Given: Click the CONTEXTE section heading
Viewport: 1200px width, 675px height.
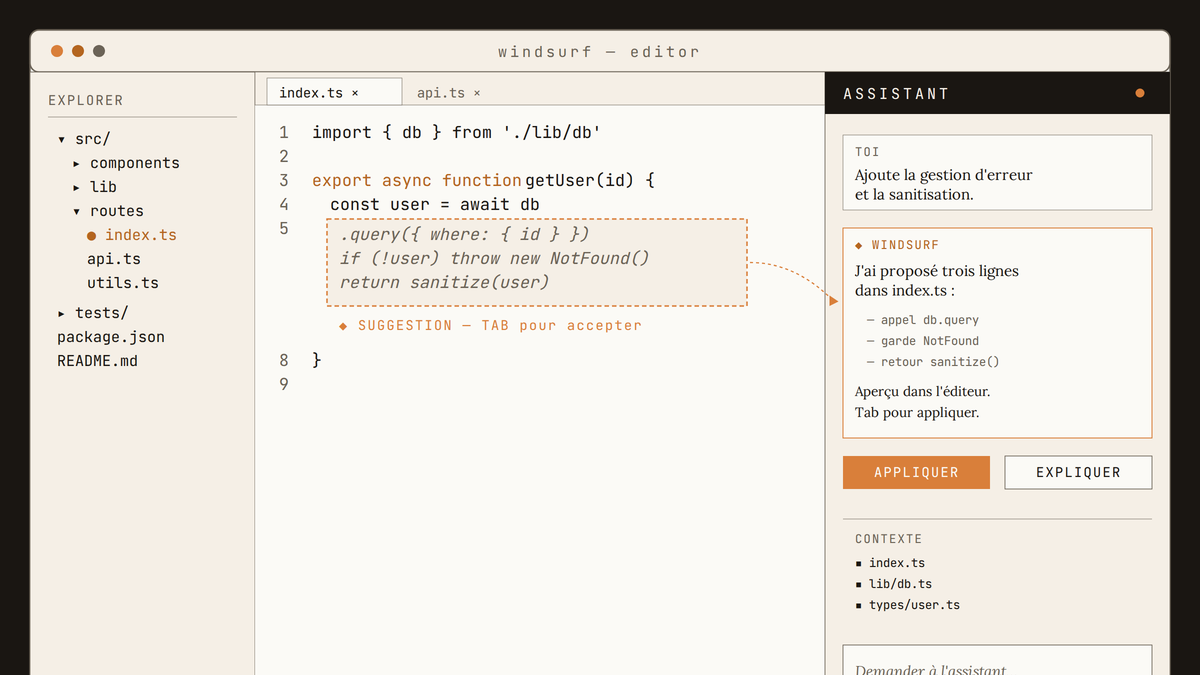Looking at the screenshot, I should (x=888, y=539).
